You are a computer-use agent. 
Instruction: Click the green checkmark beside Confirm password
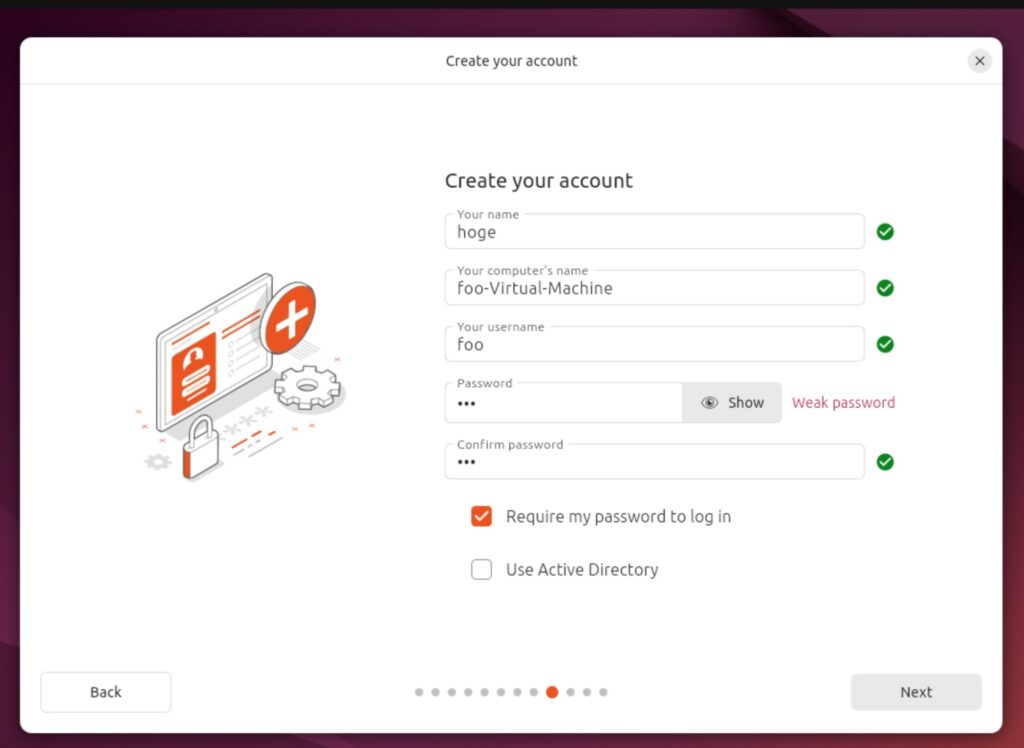coord(885,462)
